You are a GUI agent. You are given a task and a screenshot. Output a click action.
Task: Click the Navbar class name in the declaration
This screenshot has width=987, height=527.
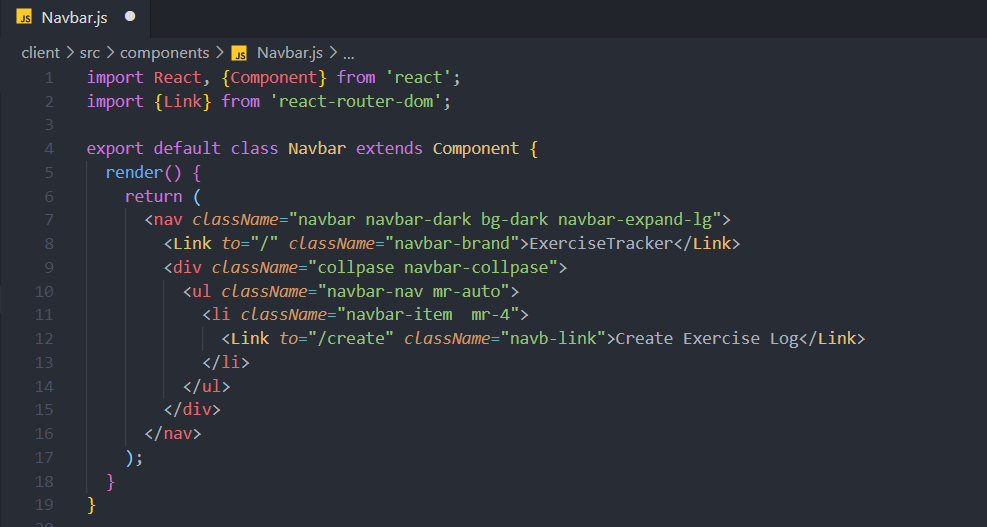(x=317, y=148)
